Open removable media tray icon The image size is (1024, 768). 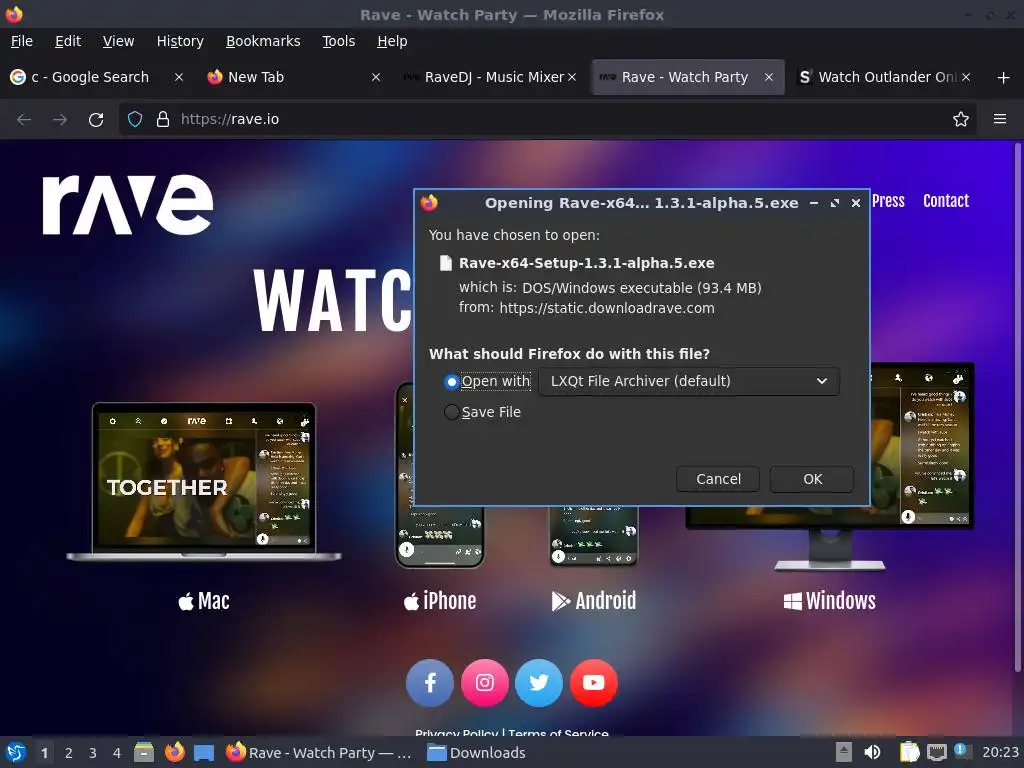844,752
